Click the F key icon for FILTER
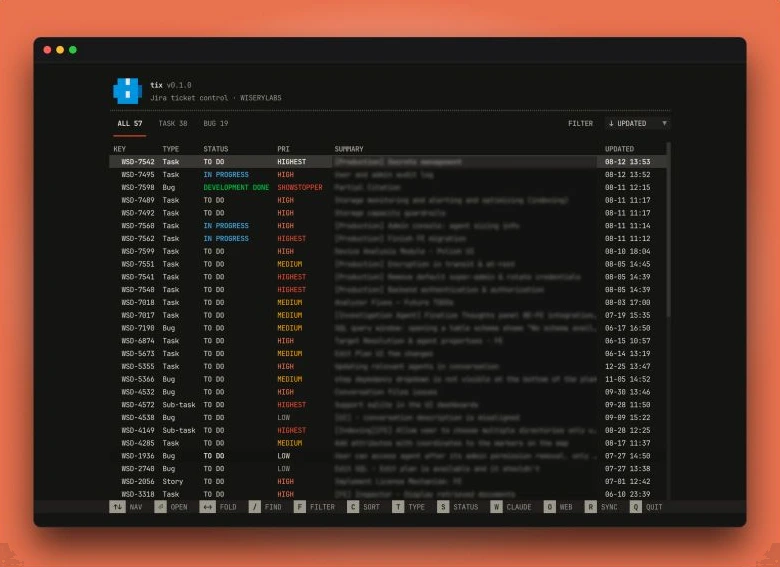The width and height of the screenshot is (780, 567). 299,507
